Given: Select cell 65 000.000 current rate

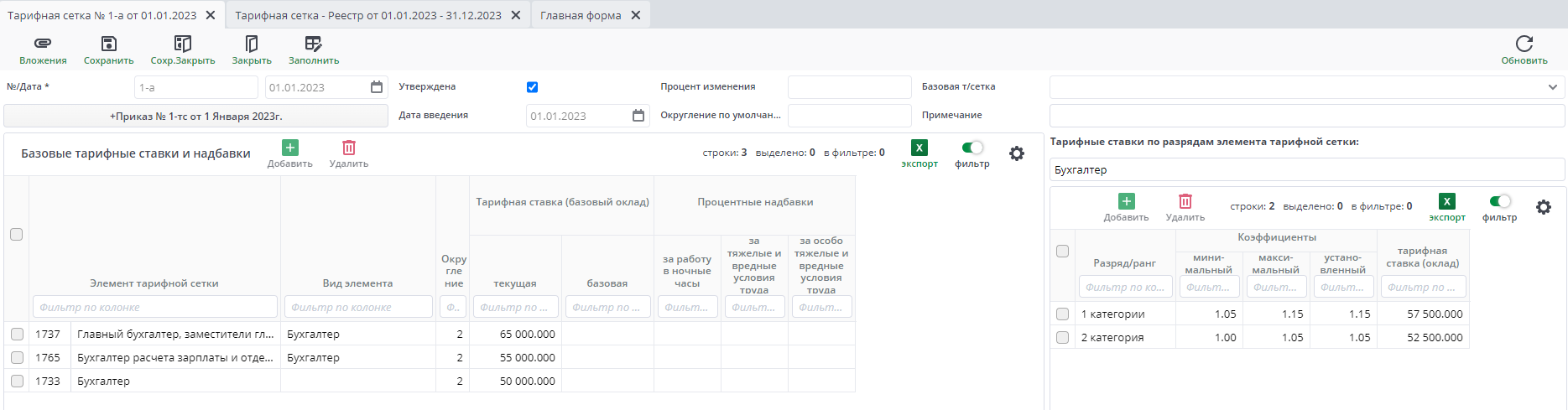Looking at the screenshot, I should click(515, 334).
